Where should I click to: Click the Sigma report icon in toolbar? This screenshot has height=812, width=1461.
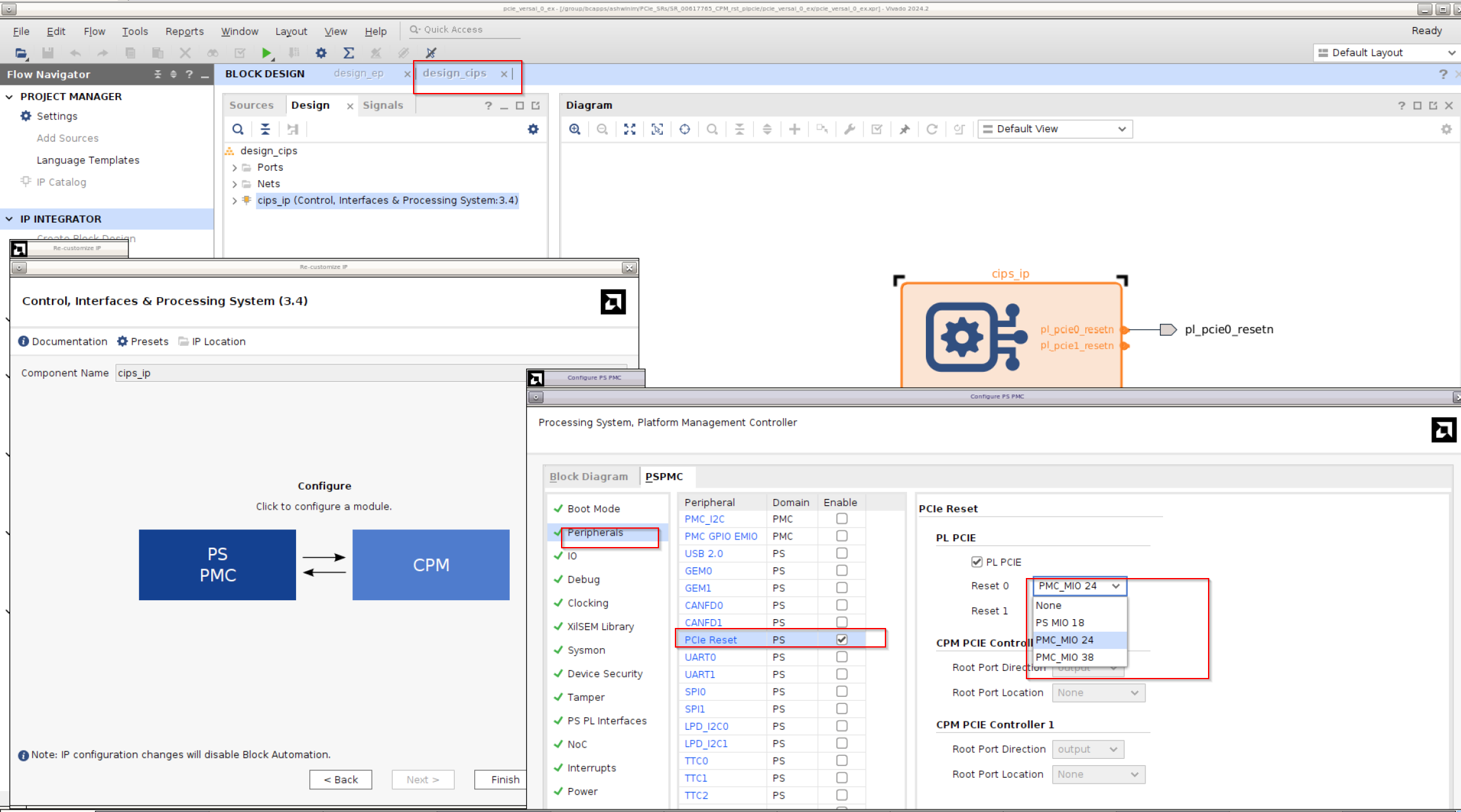tap(348, 53)
